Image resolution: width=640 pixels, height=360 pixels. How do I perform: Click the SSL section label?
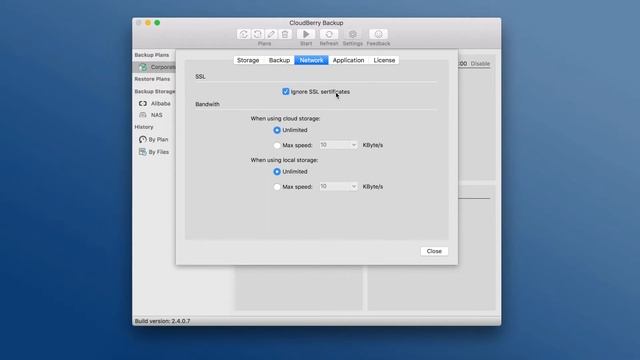click(200, 77)
